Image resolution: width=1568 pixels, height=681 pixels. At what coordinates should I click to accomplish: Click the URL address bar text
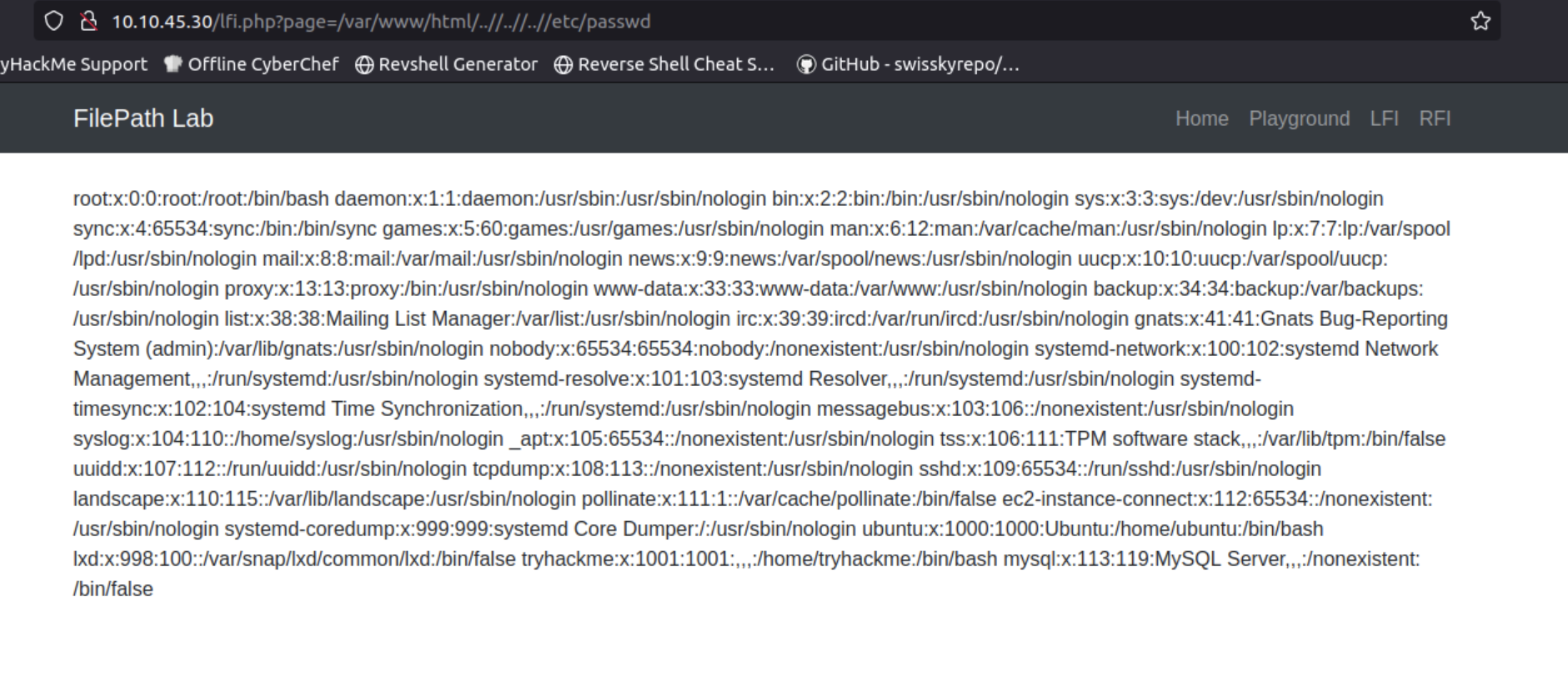[381, 21]
